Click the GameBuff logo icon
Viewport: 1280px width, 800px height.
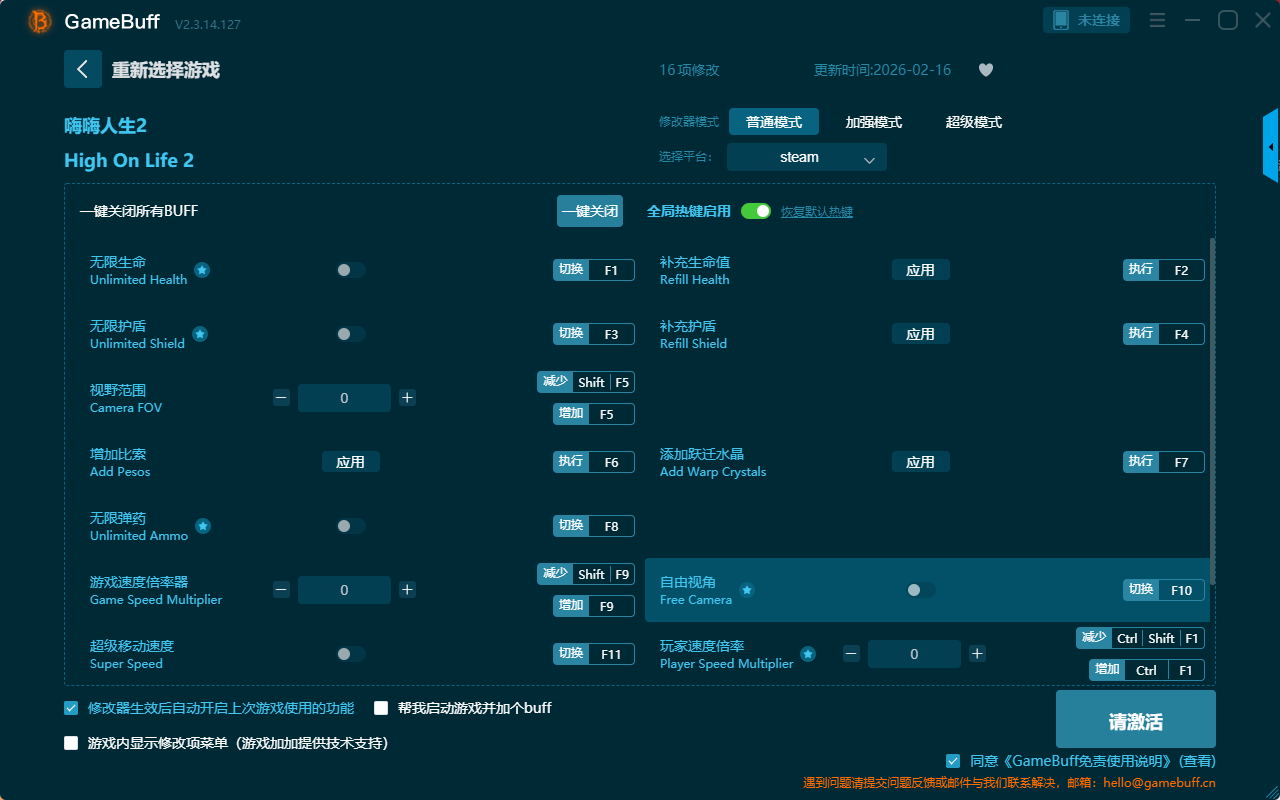[40, 21]
